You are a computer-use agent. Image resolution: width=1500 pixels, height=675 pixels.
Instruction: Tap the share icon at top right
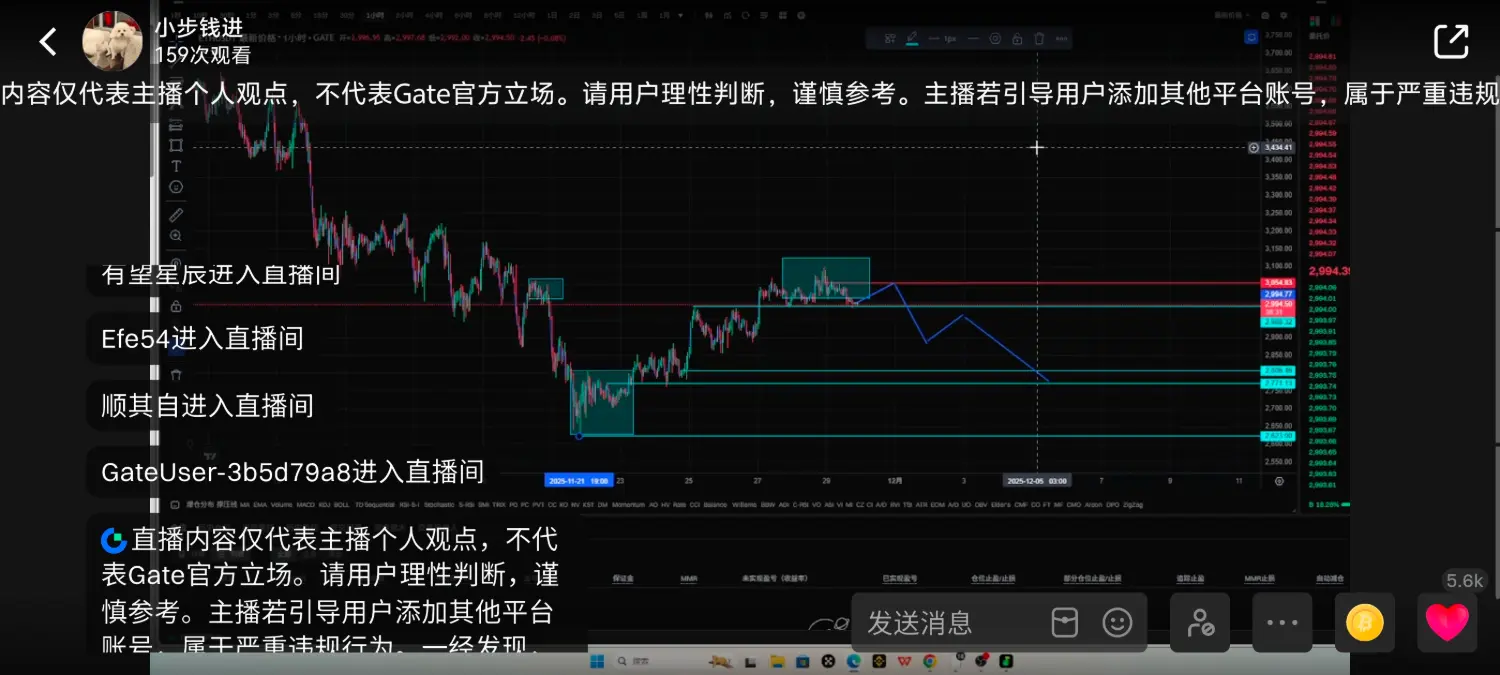coord(1451,41)
